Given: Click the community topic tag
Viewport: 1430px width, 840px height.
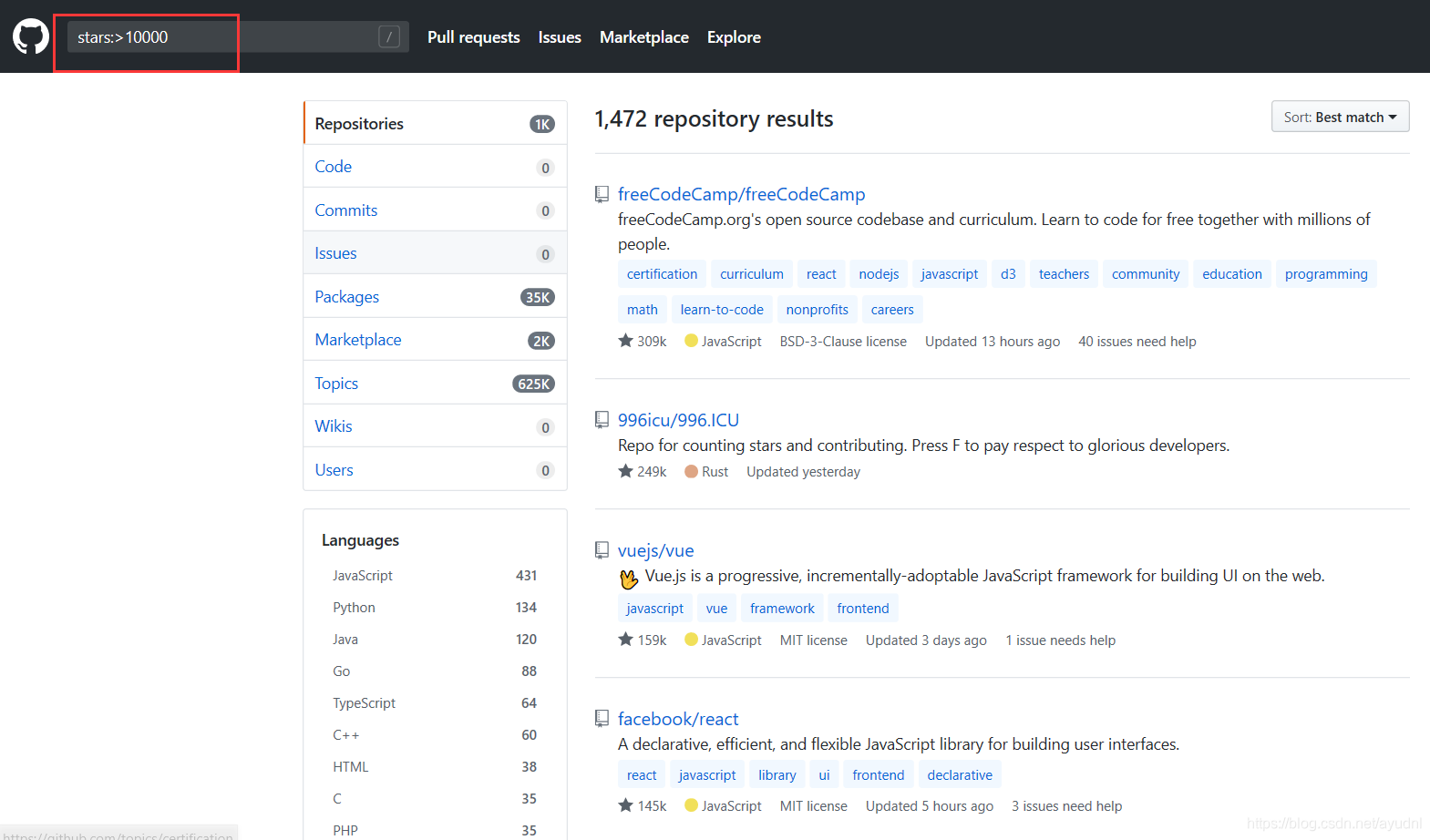Looking at the screenshot, I should (x=1146, y=274).
